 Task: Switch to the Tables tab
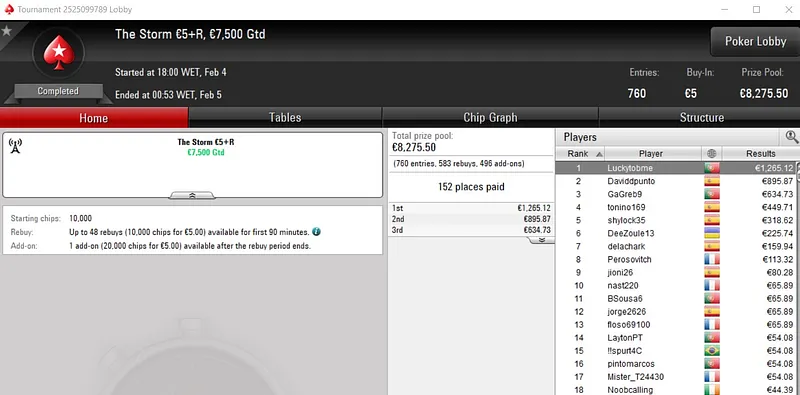pos(285,117)
